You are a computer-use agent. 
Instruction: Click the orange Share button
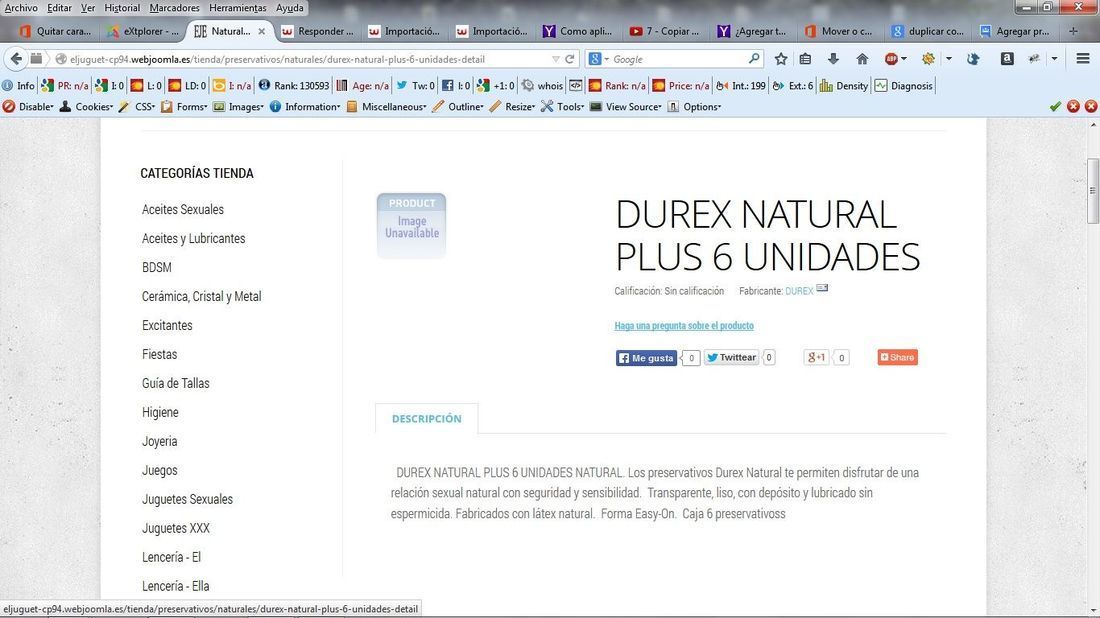click(897, 357)
